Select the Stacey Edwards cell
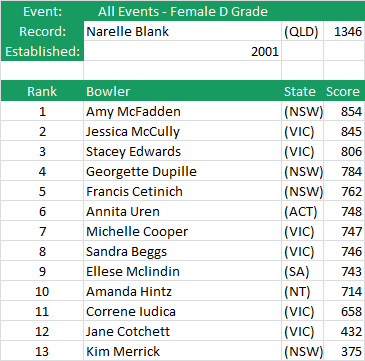Image resolution: width=365 pixels, height=361 pixels. 182,151
